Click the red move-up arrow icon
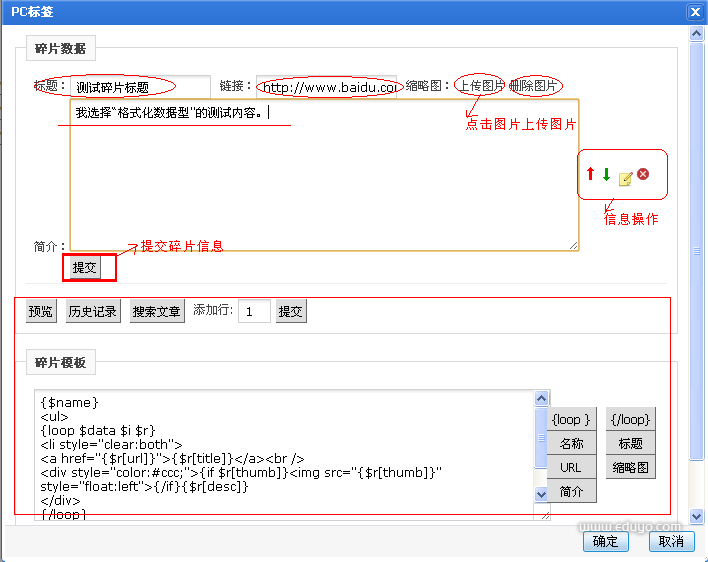The image size is (708, 562). (x=590, y=174)
